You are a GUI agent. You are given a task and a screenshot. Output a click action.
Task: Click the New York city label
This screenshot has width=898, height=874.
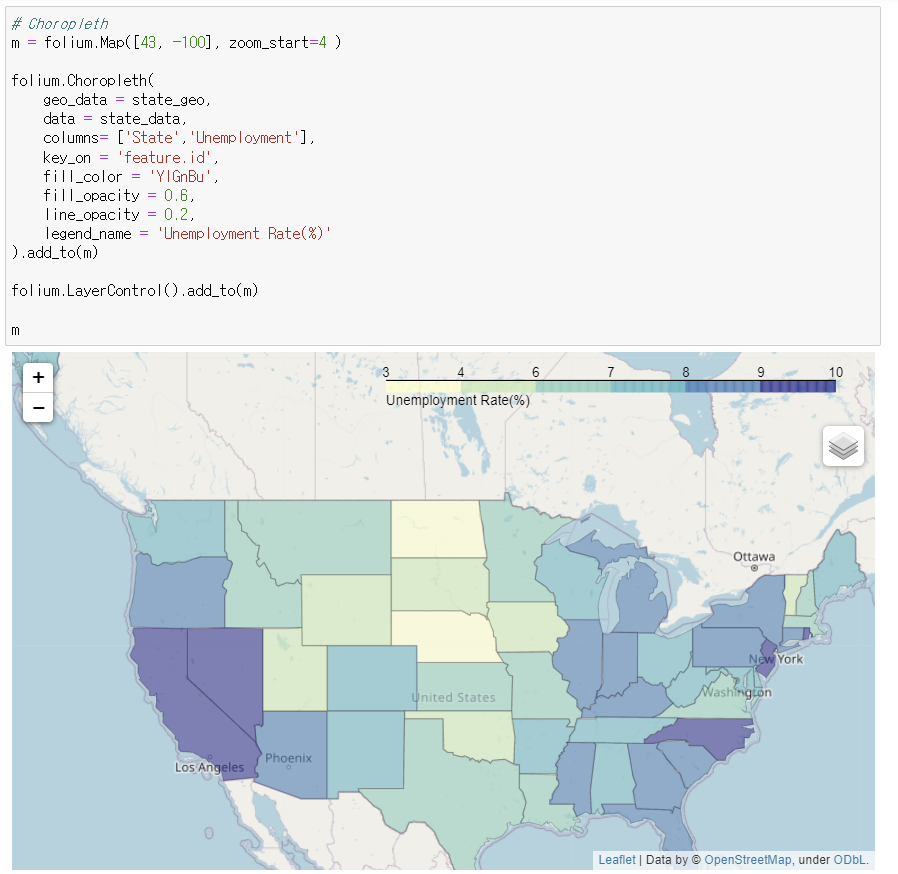tap(776, 659)
